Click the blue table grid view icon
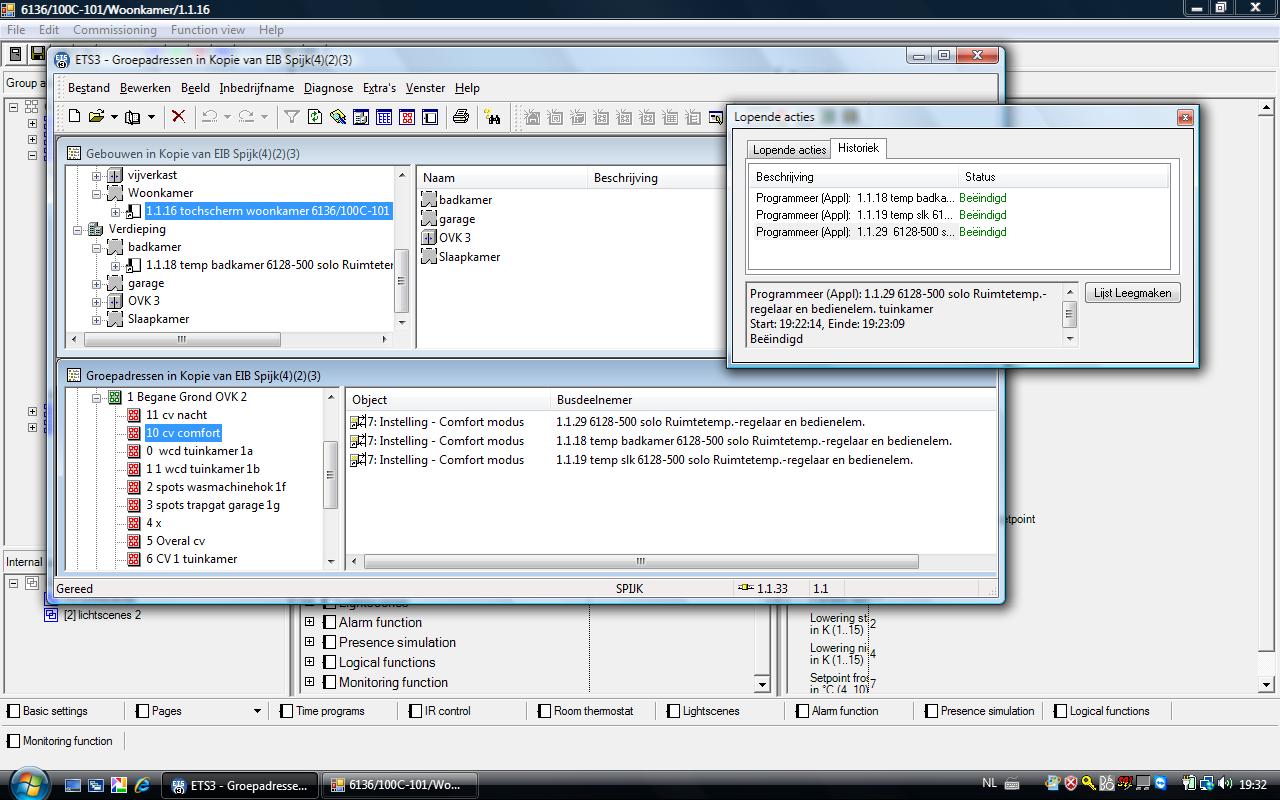The height and width of the screenshot is (800, 1280). click(x=384, y=117)
